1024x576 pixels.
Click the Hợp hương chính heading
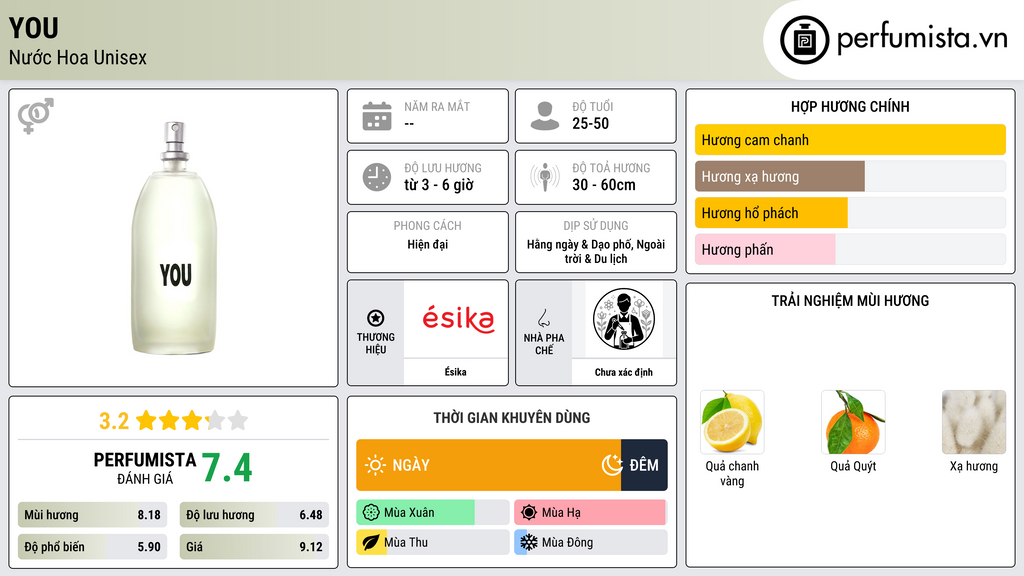(850, 106)
